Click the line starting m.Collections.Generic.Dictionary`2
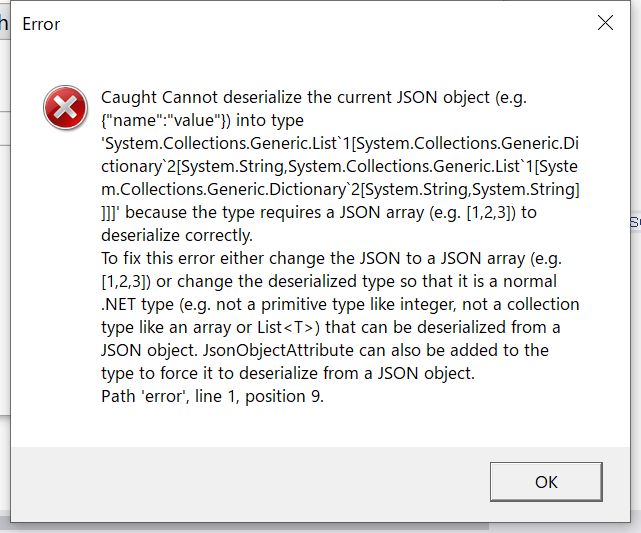This screenshot has height=533, width=641. point(341,189)
